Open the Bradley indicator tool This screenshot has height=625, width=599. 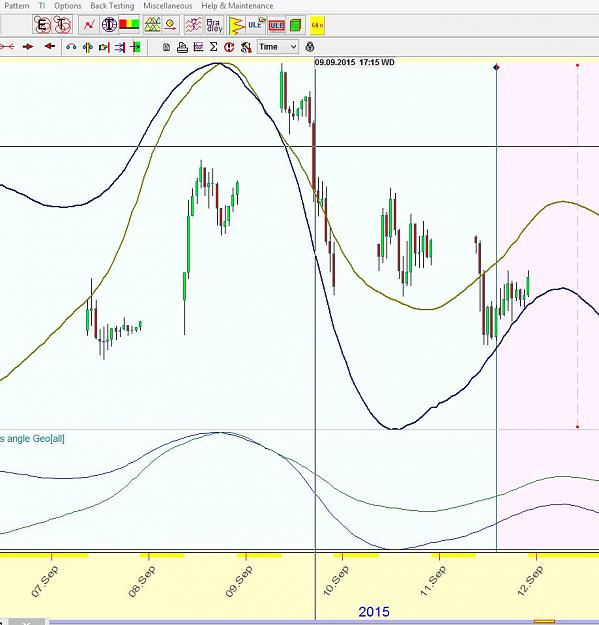click(x=214, y=25)
